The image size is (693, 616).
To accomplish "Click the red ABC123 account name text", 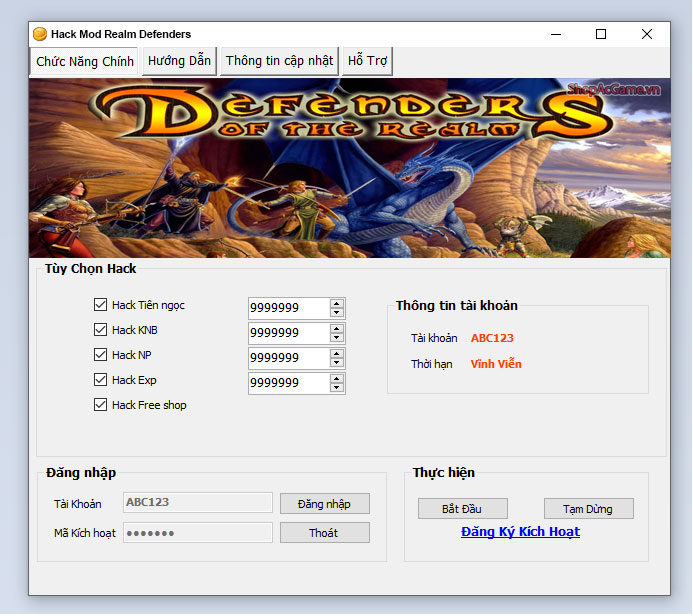I will click(x=492, y=338).
